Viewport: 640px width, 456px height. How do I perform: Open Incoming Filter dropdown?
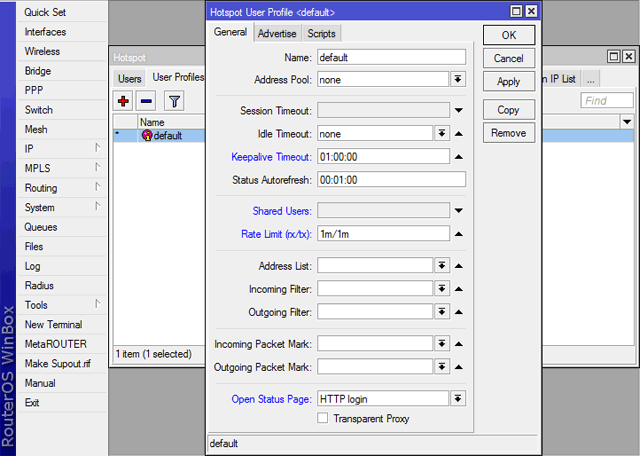coord(442,289)
